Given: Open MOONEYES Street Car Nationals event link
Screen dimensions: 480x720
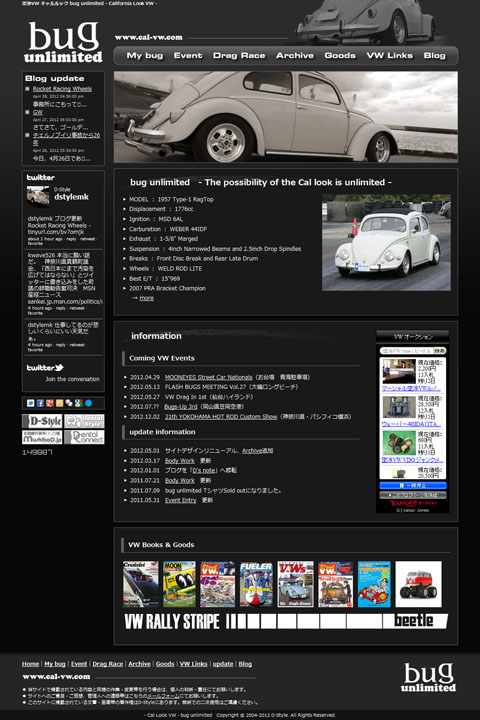Looking at the screenshot, I should point(209,377).
